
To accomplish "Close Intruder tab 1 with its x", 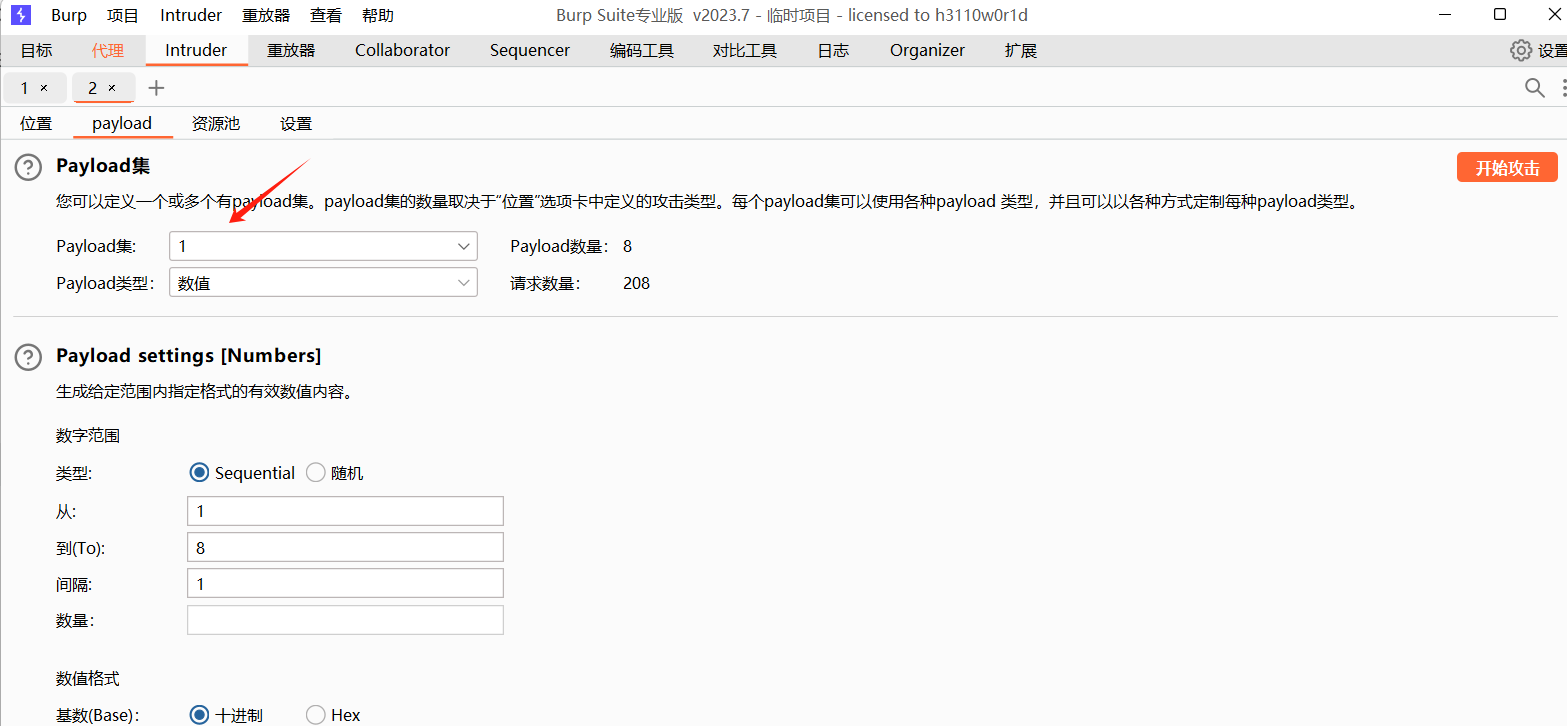I will (44, 88).
